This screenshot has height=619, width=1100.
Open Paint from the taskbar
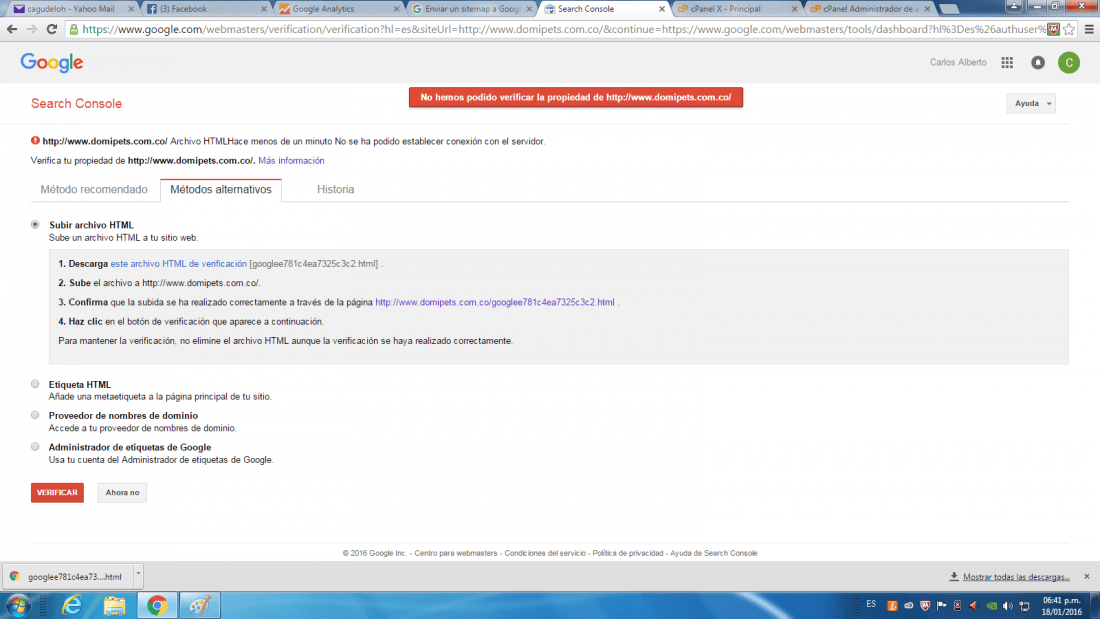tap(200, 605)
